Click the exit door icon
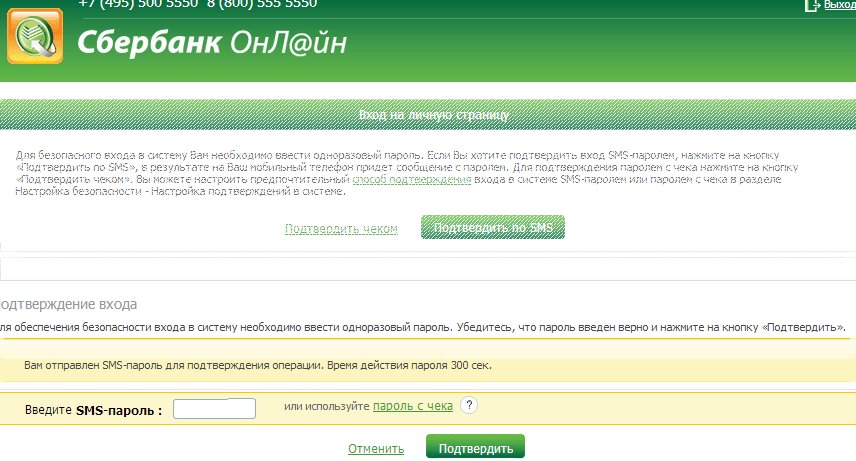 tap(812, 5)
